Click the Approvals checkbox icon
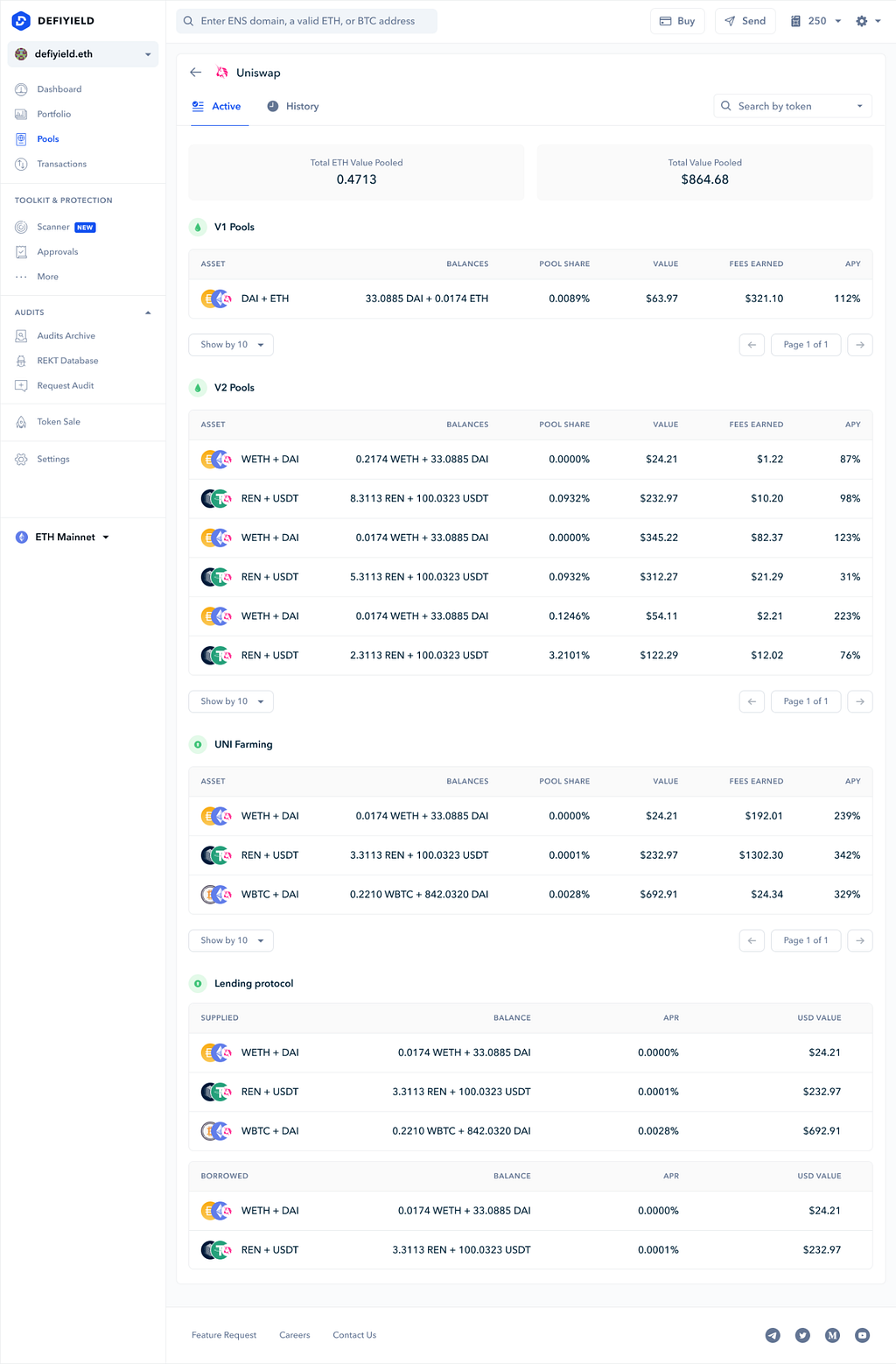 click(21, 251)
